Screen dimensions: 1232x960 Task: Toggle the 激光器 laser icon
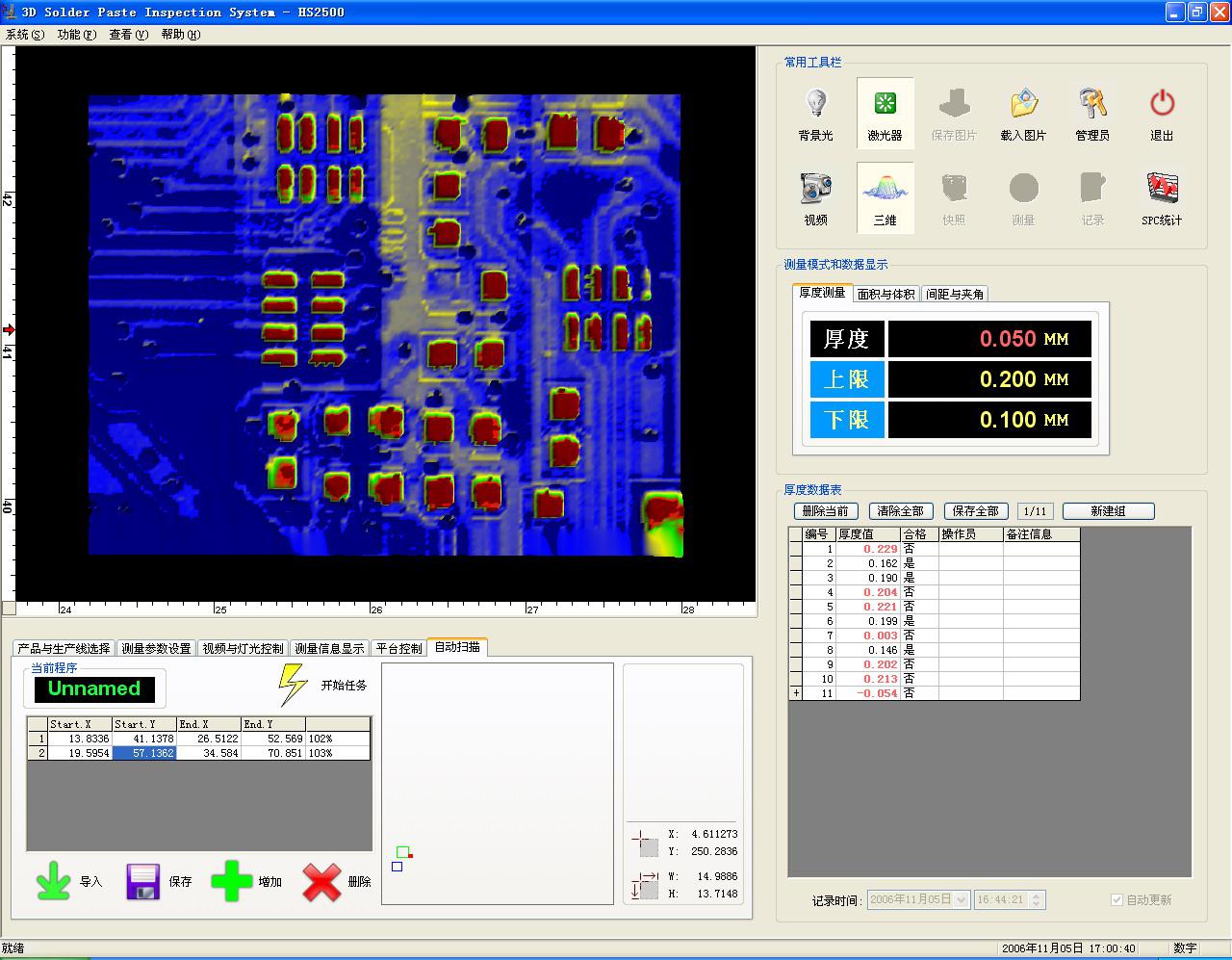point(885,104)
